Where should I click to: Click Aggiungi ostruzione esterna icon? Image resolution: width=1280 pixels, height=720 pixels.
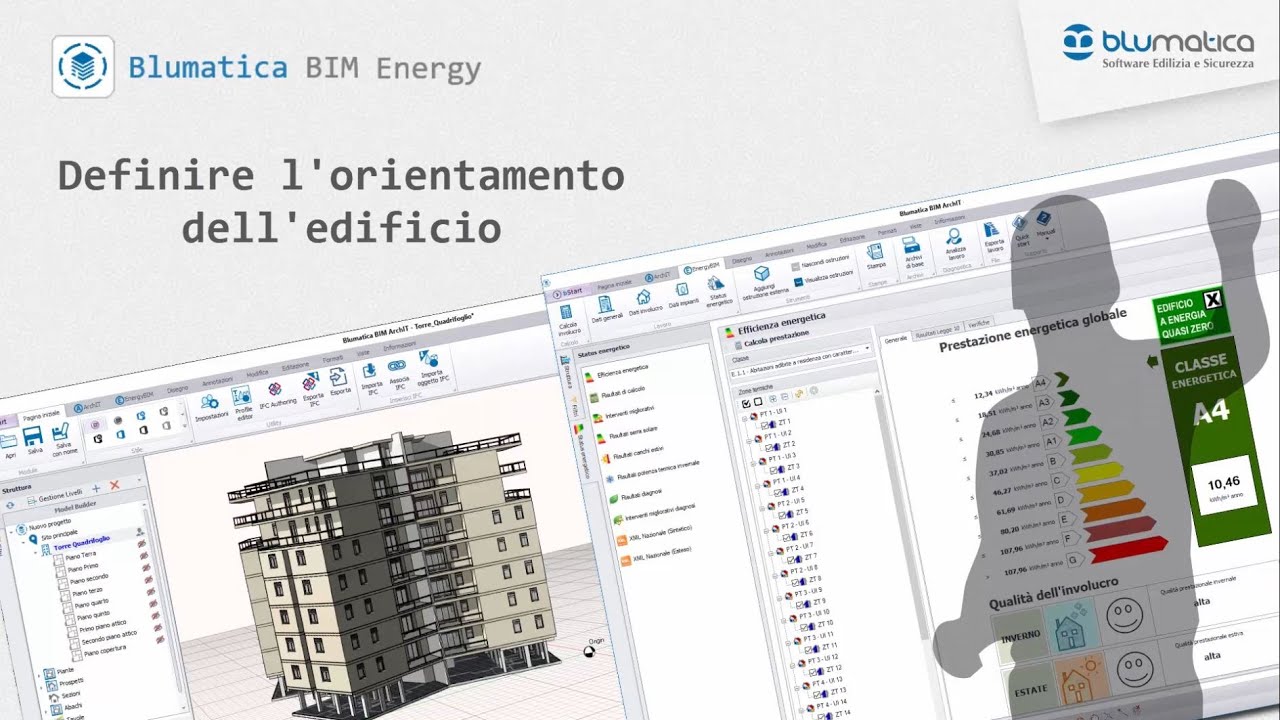(762, 273)
